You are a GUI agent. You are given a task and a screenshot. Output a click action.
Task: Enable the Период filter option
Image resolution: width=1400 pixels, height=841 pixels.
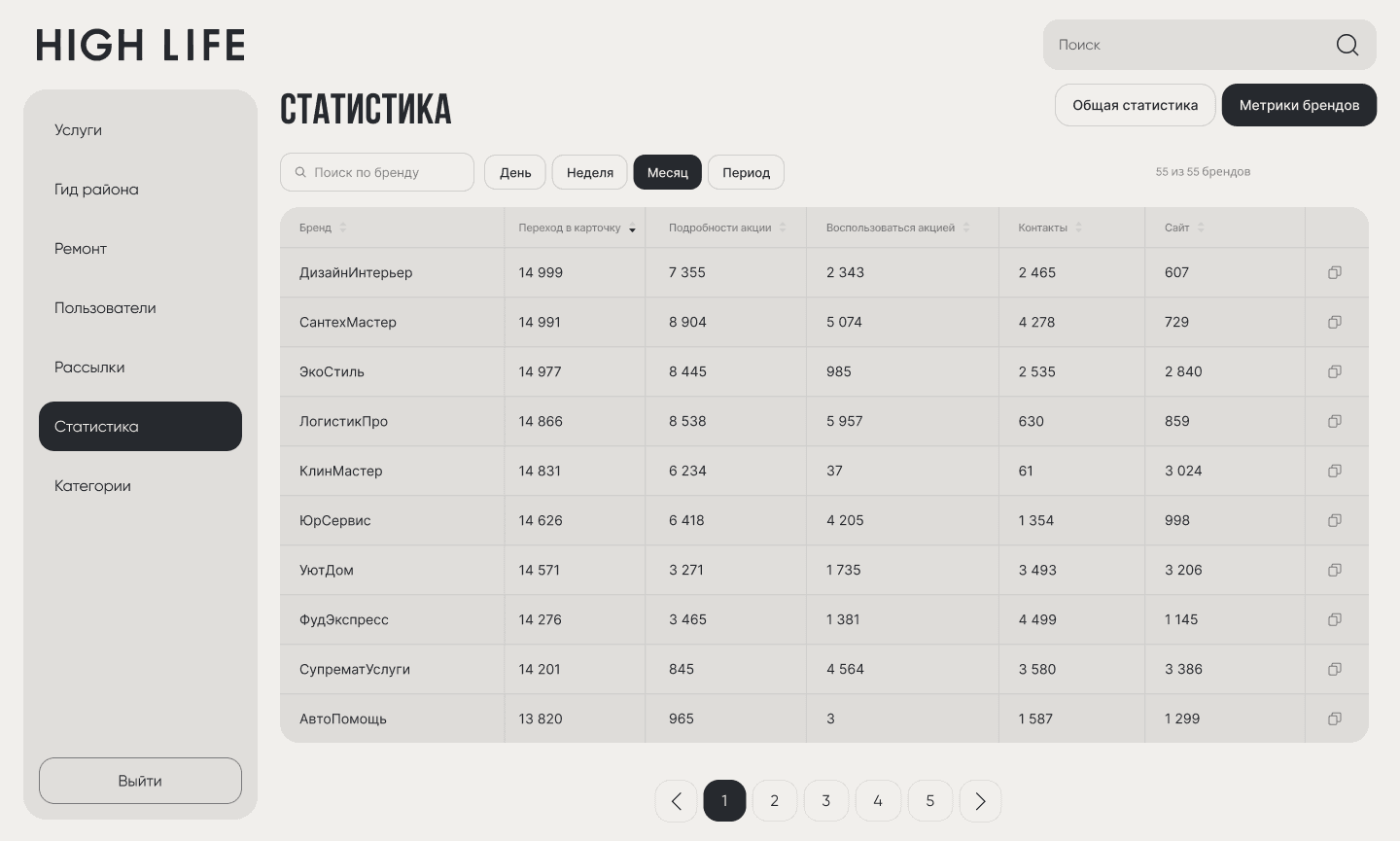tap(746, 172)
